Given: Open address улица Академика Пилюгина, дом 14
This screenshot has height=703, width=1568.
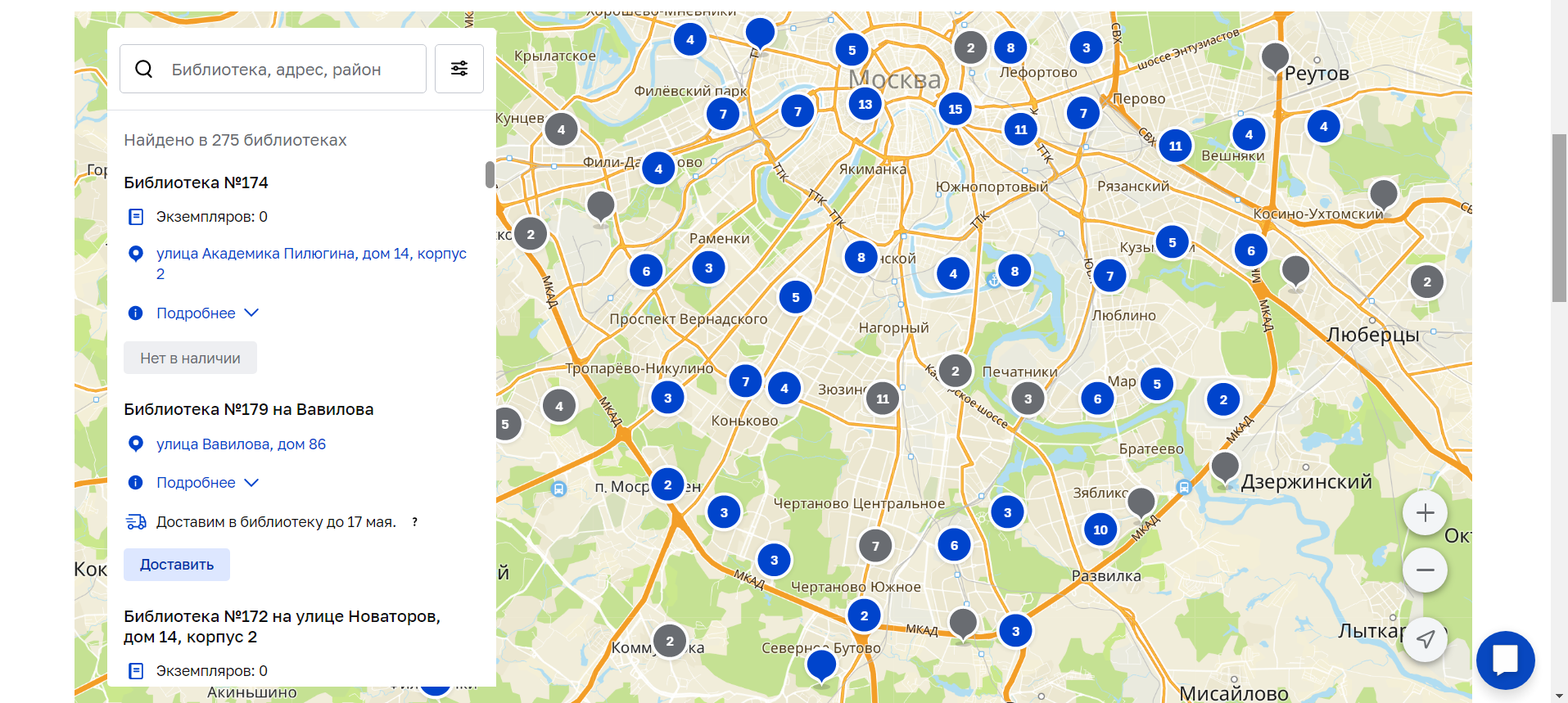Looking at the screenshot, I should [x=311, y=264].
